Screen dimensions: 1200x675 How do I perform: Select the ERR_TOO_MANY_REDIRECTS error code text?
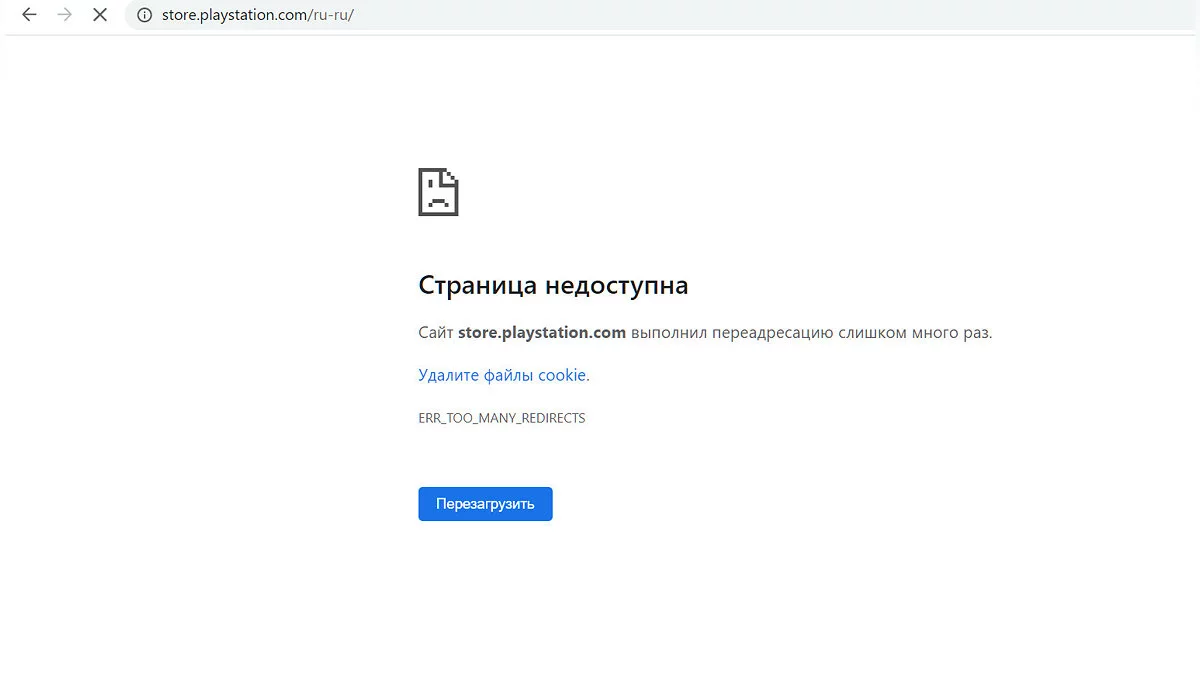tap(502, 418)
